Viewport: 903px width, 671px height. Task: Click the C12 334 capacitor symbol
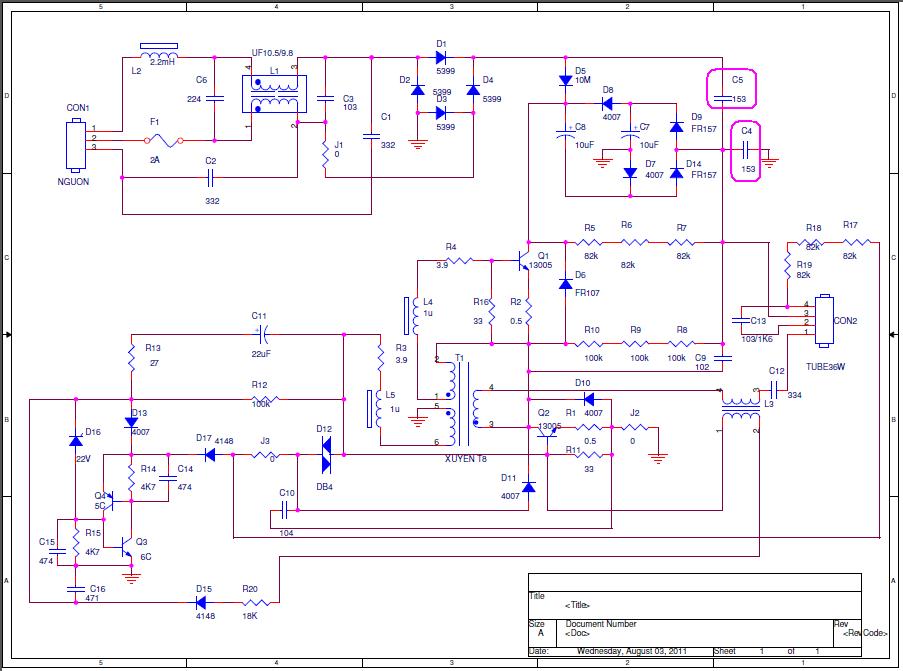[x=774, y=391]
